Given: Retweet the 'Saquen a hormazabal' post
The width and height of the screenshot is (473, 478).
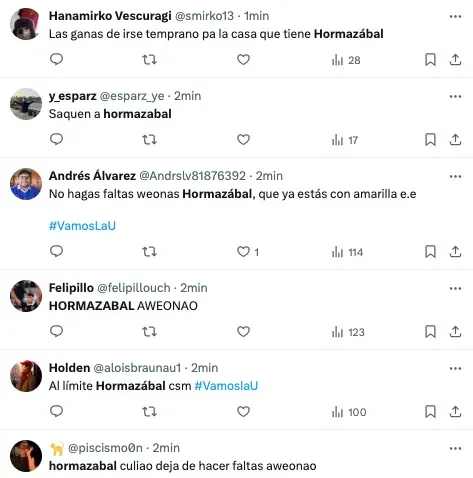Looking at the screenshot, I should (149, 139).
